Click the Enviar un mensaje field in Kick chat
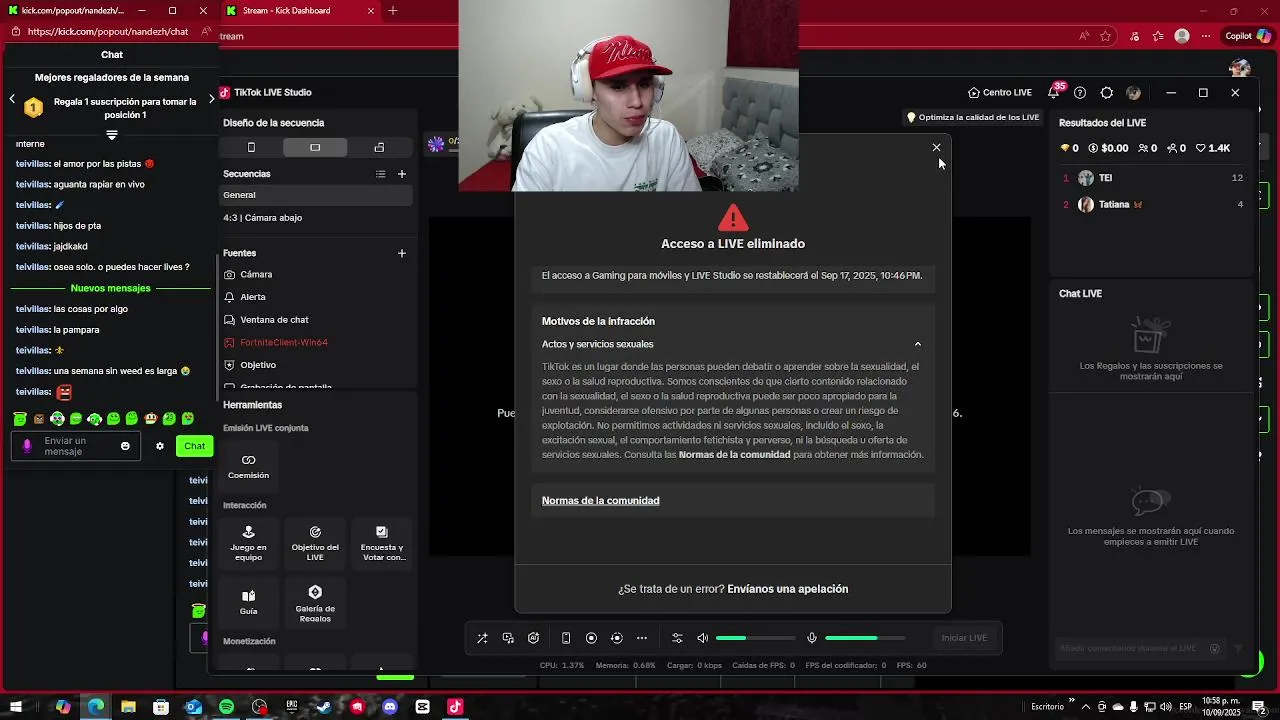Viewport: 1280px width, 720px height. [x=76, y=446]
